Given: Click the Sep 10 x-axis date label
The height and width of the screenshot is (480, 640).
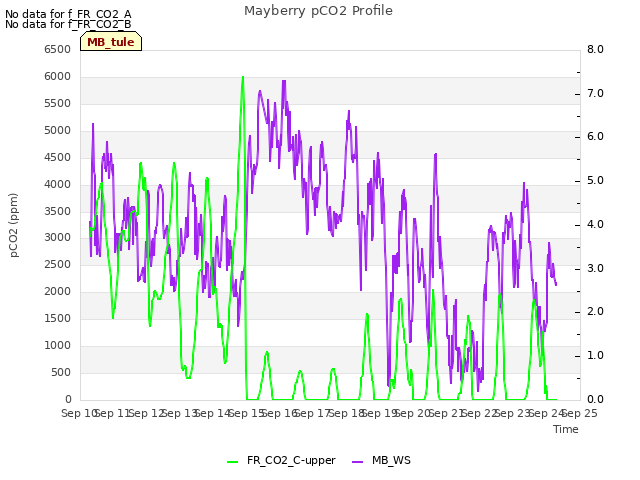Looking at the screenshot, I should tap(79, 413).
